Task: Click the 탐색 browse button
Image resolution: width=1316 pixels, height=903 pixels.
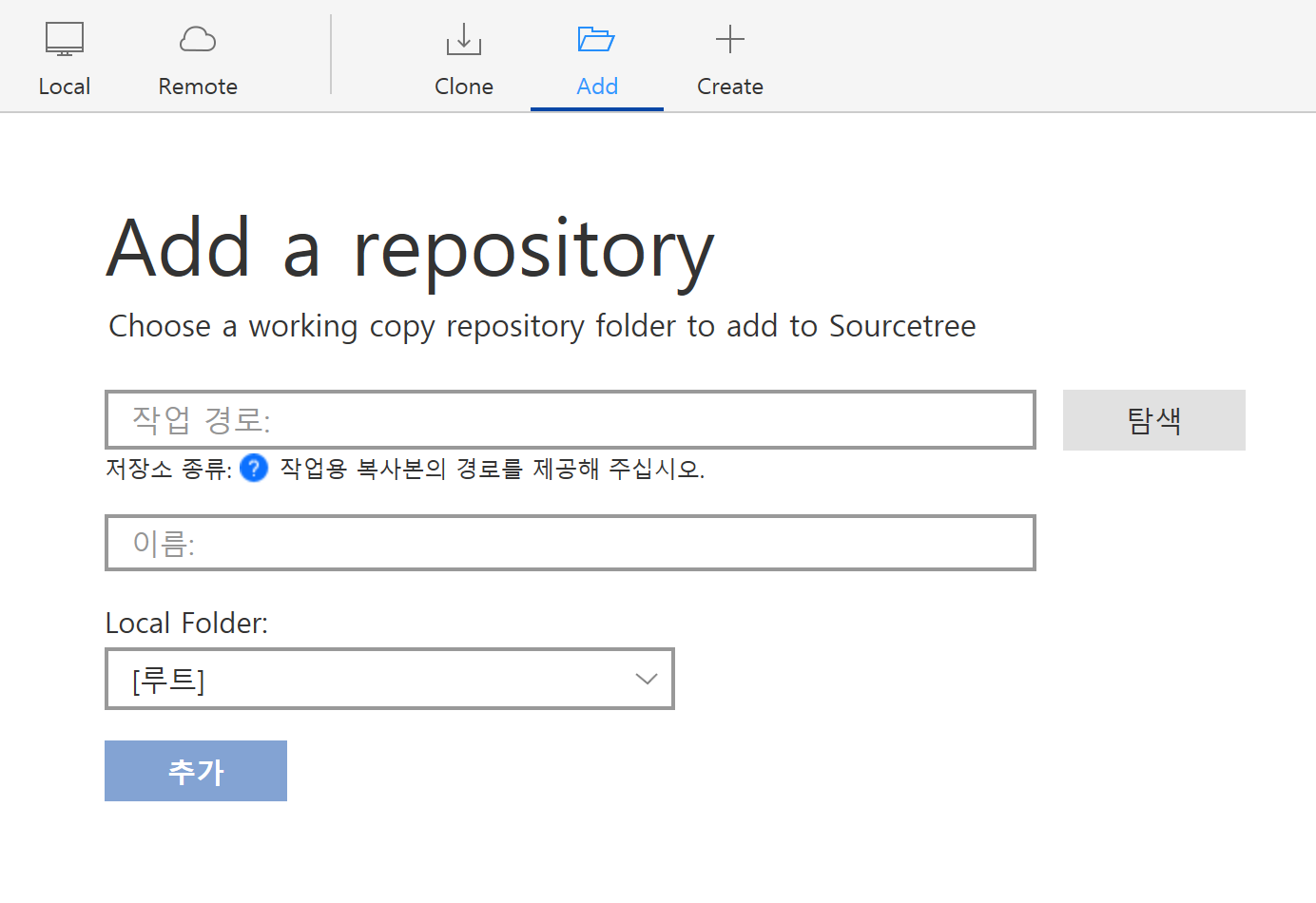Action: pyautogui.click(x=1154, y=420)
